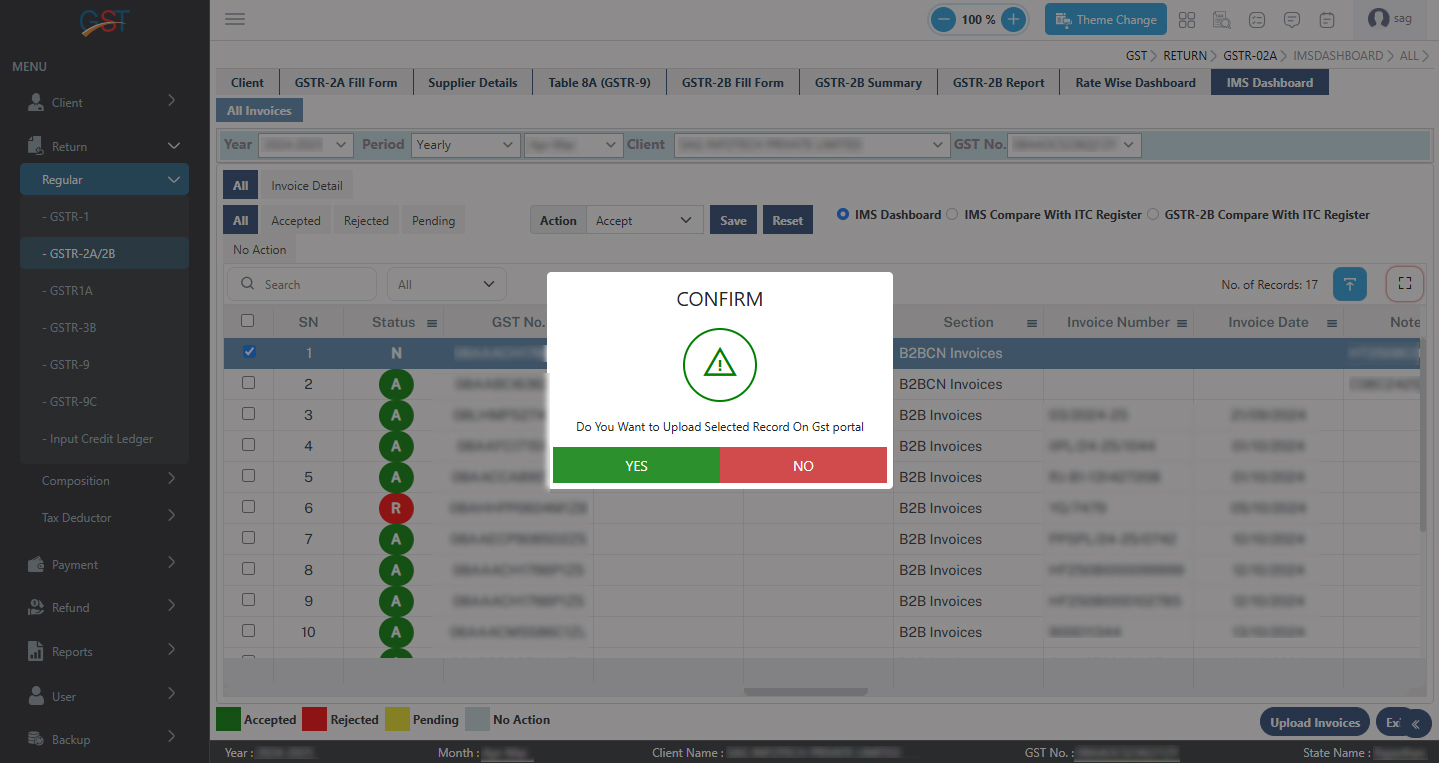Open GSTR-3B from the sidebar menu
Viewport: 1439px width, 763px height.
(73, 328)
